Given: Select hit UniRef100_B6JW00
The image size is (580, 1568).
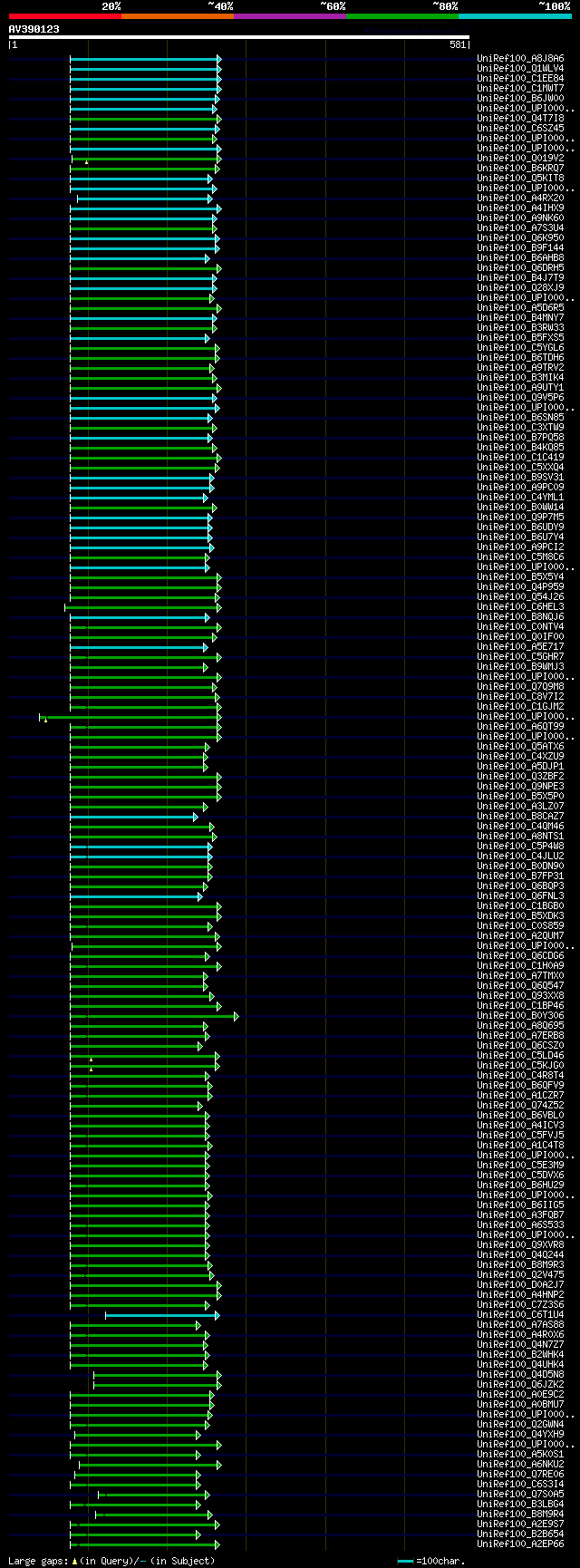Looking at the screenshot, I should point(520,99).
